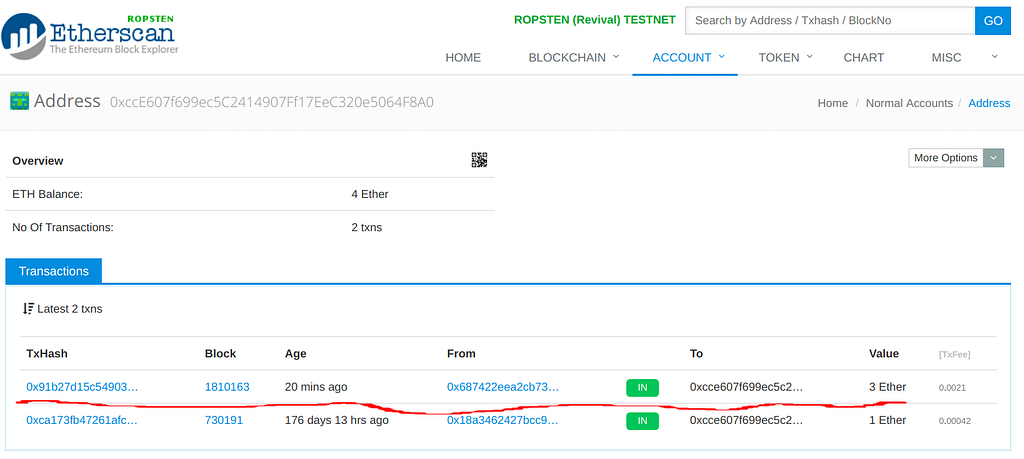This screenshot has width=1024, height=459.
Task: Go to Normal Accounts breadcrumb link
Action: [x=909, y=103]
